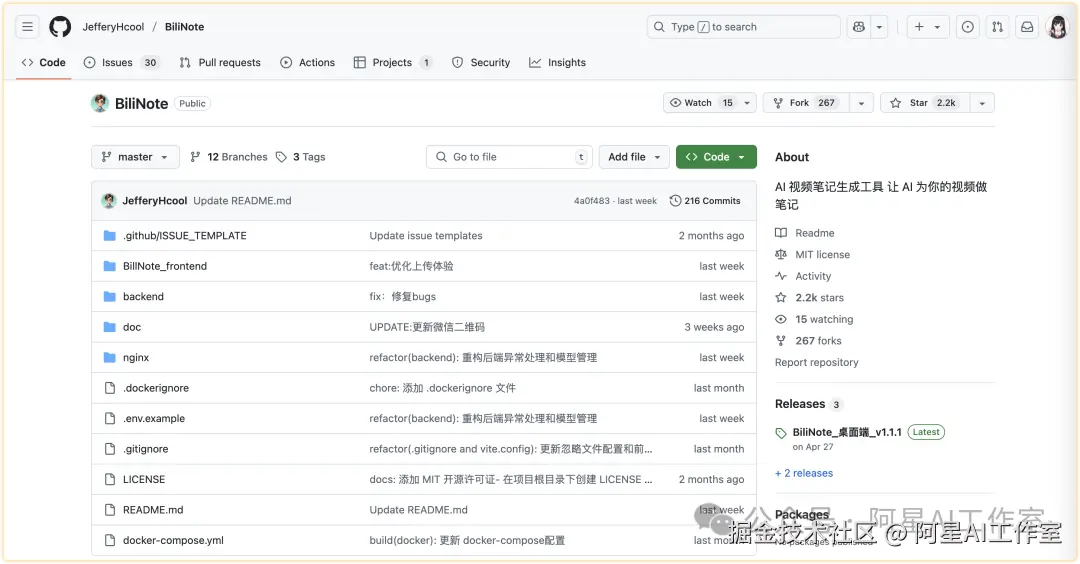Click folder icon beside backend

(110, 296)
